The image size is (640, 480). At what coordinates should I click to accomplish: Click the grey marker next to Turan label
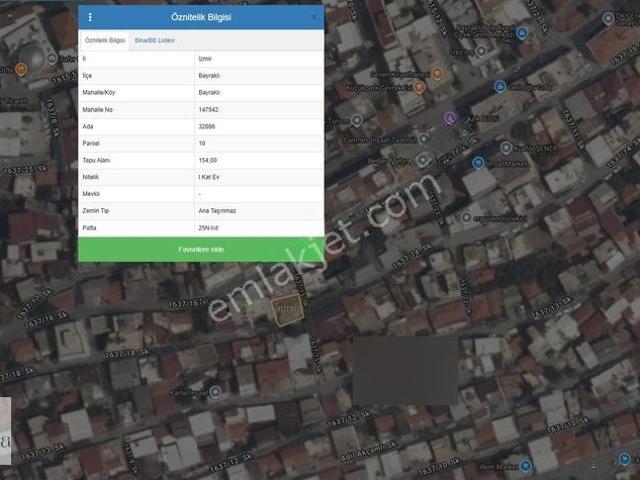pos(357,121)
